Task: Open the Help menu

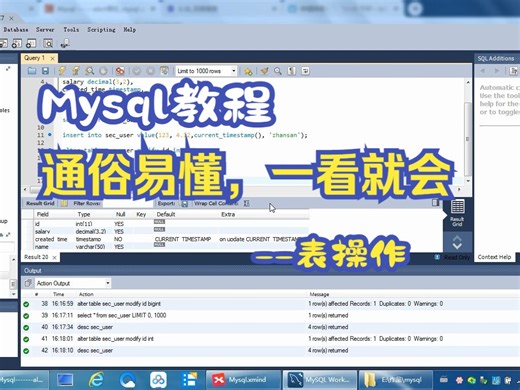Action: [130, 30]
